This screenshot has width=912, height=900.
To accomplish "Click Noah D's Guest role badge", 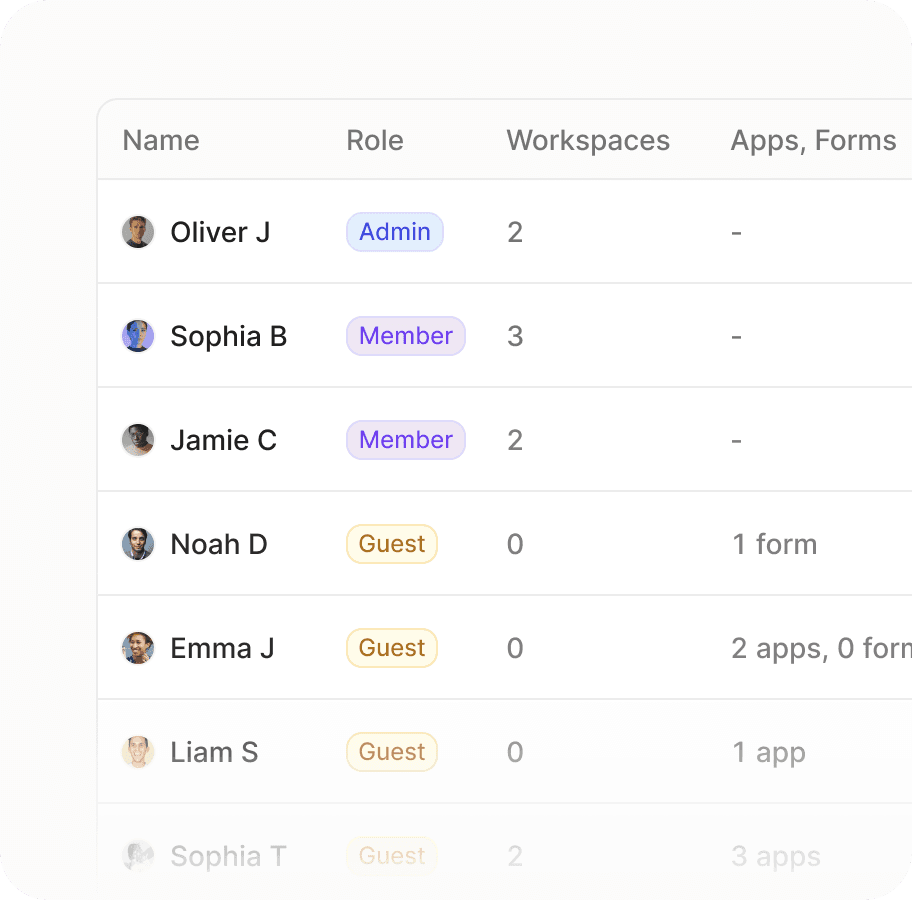I will (392, 544).
